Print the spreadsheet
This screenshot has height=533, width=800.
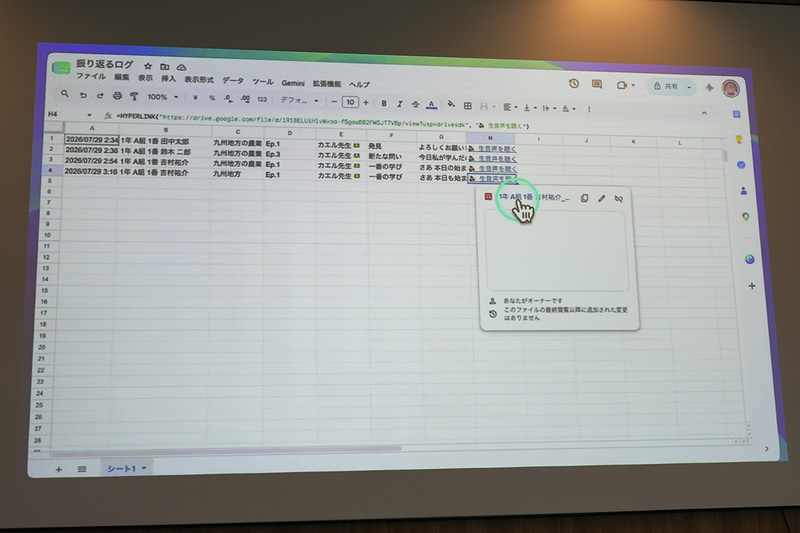pyautogui.click(x=117, y=95)
